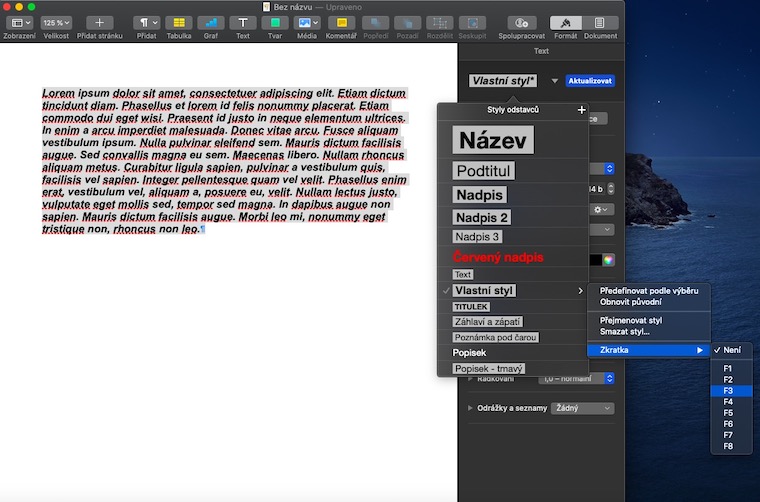Apply the TITULEK paragraph style
This screenshot has height=502, width=760.
pyautogui.click(x=471, y=307)
